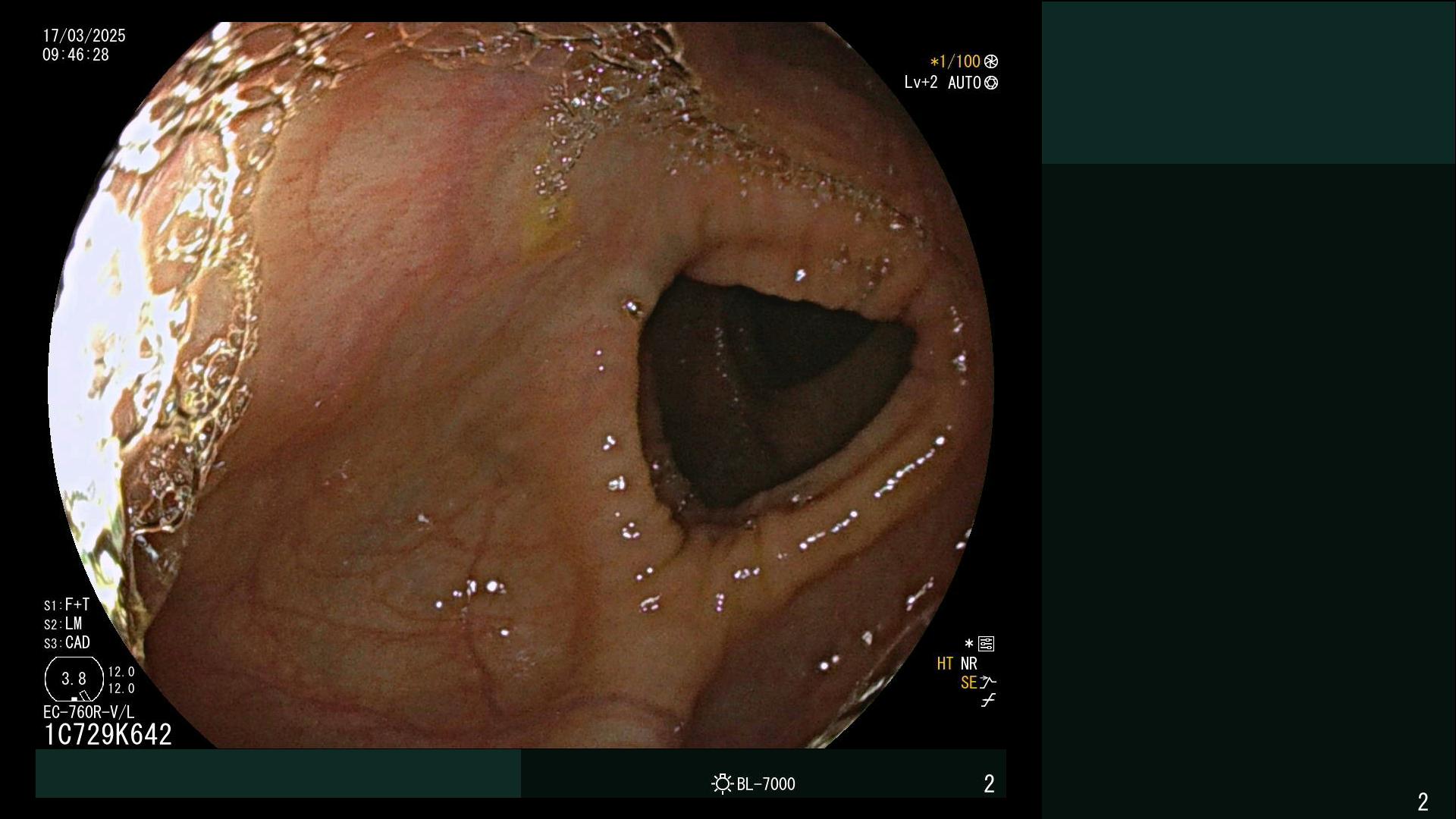Click the BL-7000 light source label
This screenshot has width=1456, height=819.
pos(766,784)
